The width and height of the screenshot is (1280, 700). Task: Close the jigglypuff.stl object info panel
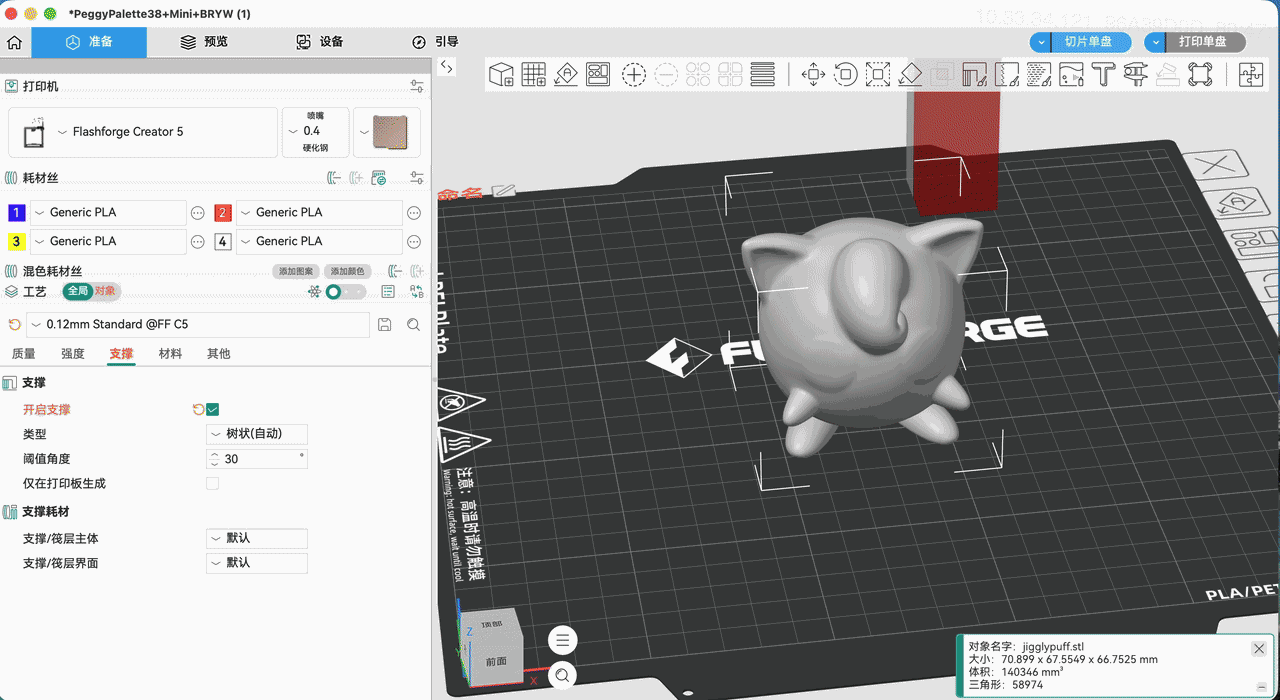point(1259,649)
